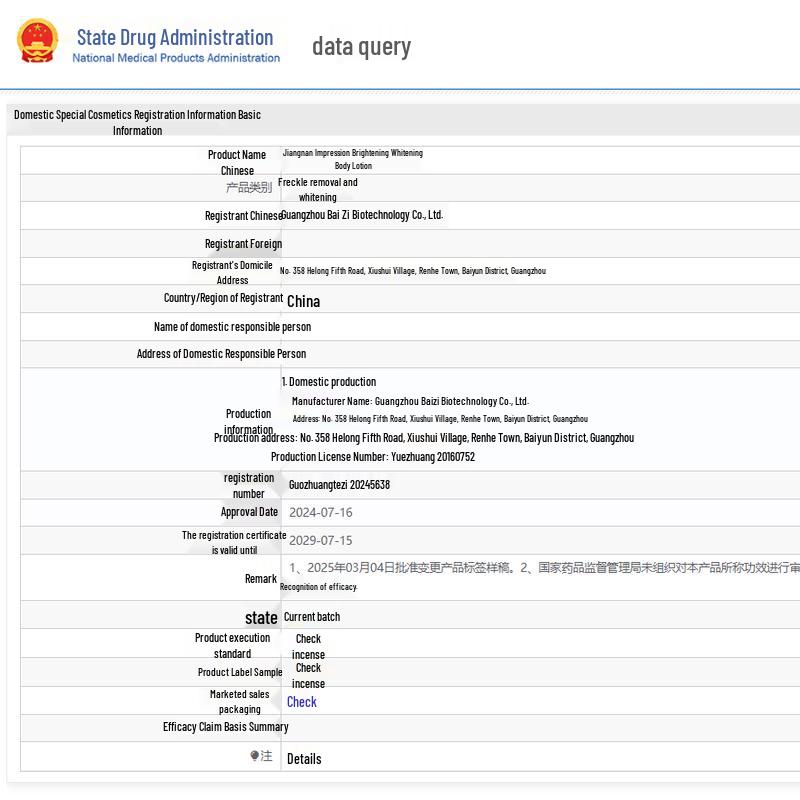The height and width of the screenshot is (800, 800).
Task: Click the 'Country/Region of Registrant' label
Action: (223, 297)
